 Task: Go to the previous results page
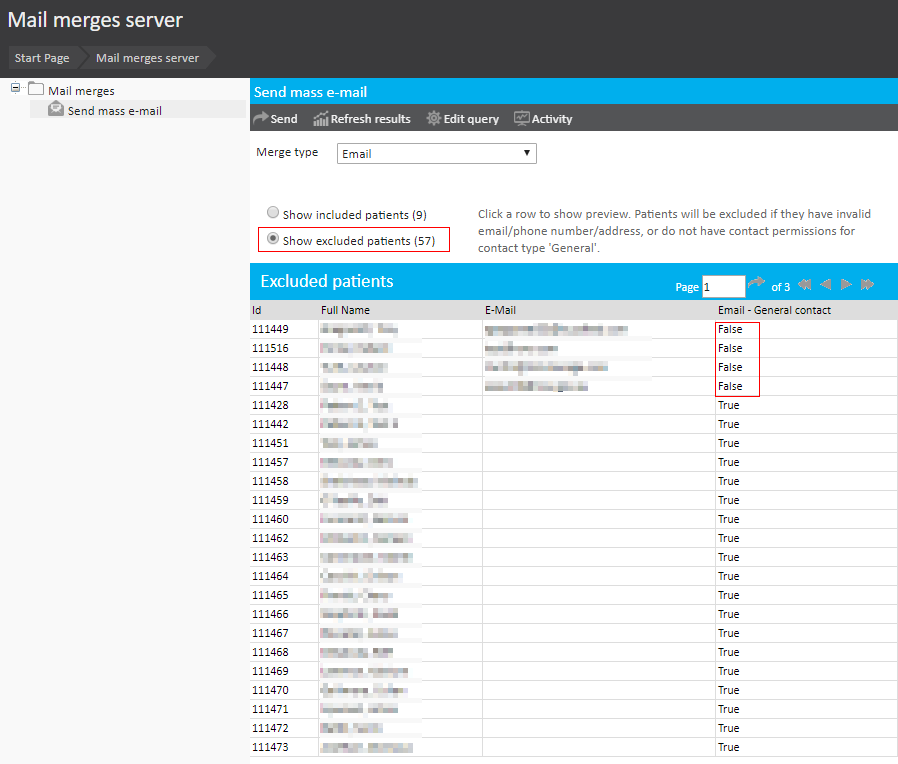(x=825, y=285)
